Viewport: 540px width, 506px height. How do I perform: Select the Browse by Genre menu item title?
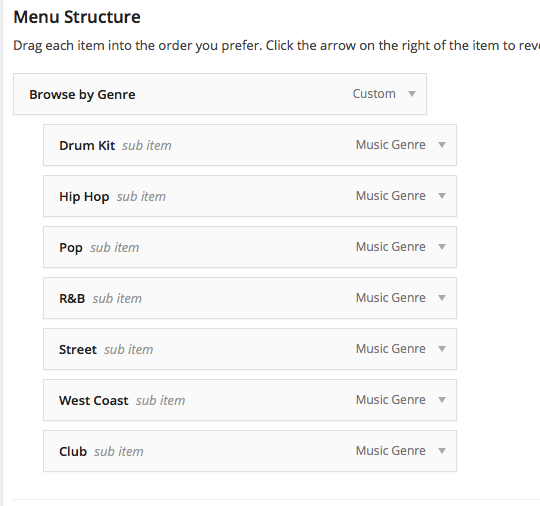[82, 95]
